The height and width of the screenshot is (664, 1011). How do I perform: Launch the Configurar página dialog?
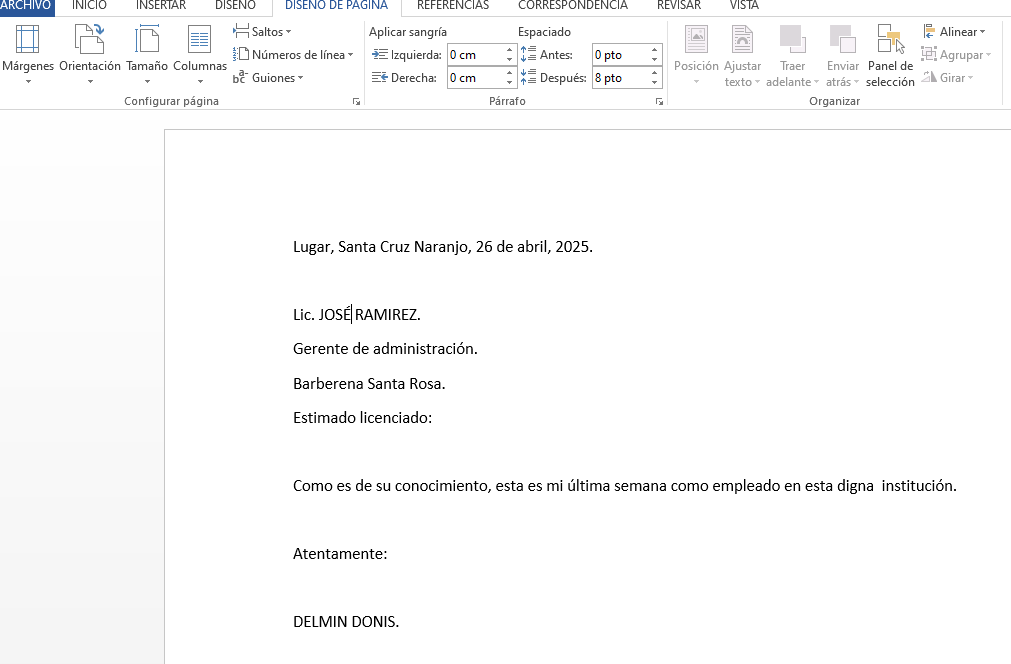point(357,102)
